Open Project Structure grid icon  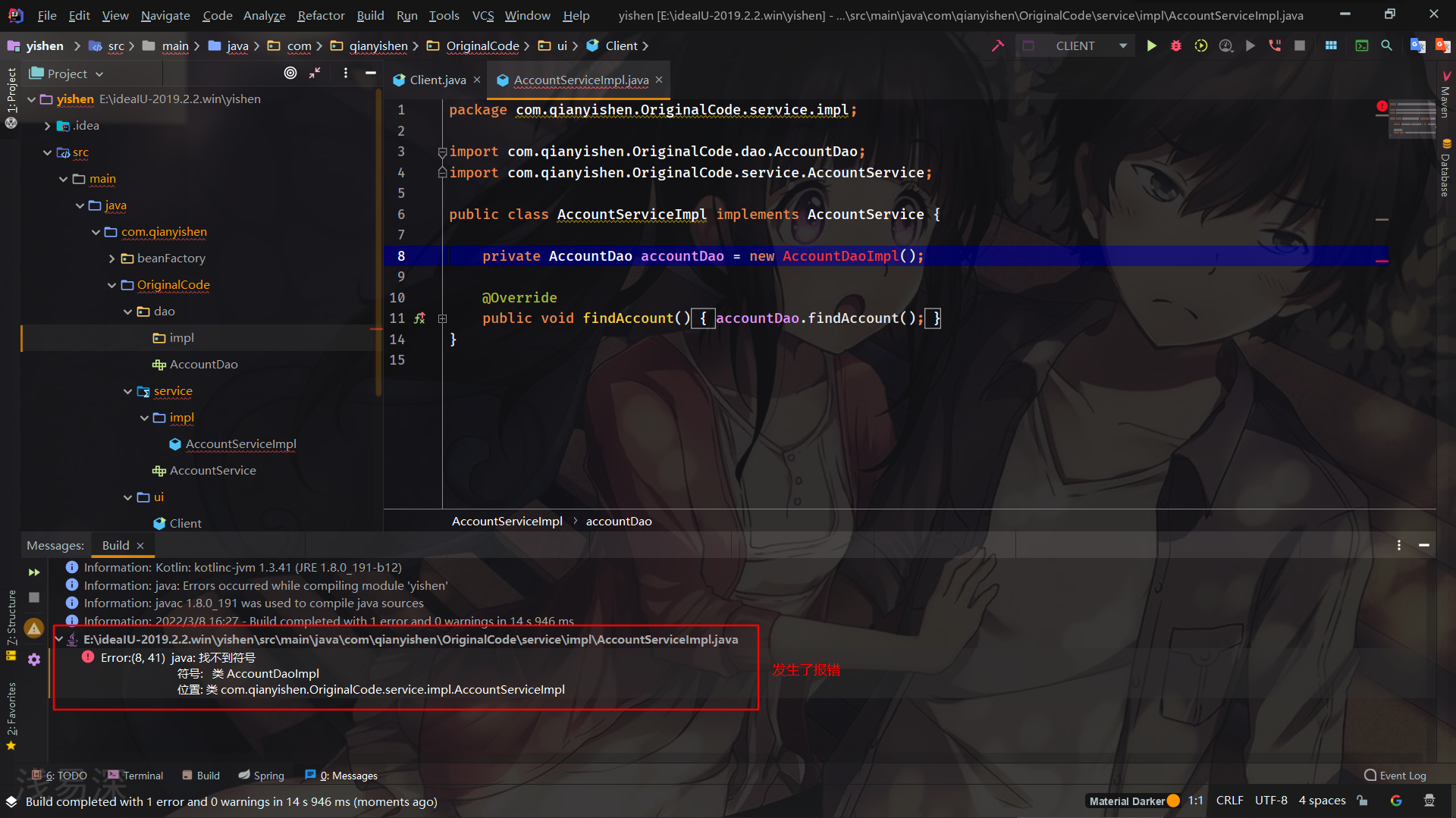(1331, 45)
